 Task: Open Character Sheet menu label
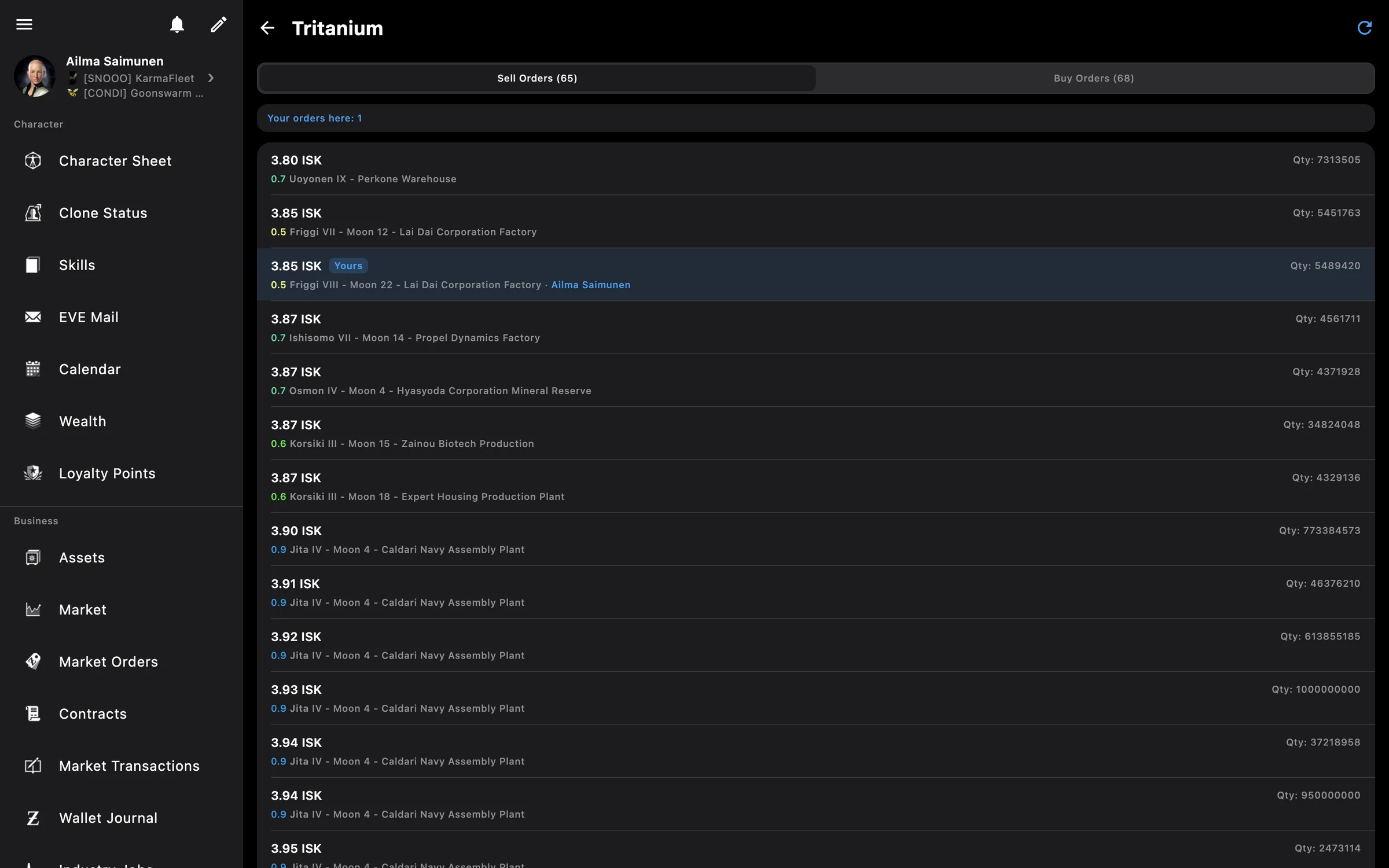click(x=115, y=161)
